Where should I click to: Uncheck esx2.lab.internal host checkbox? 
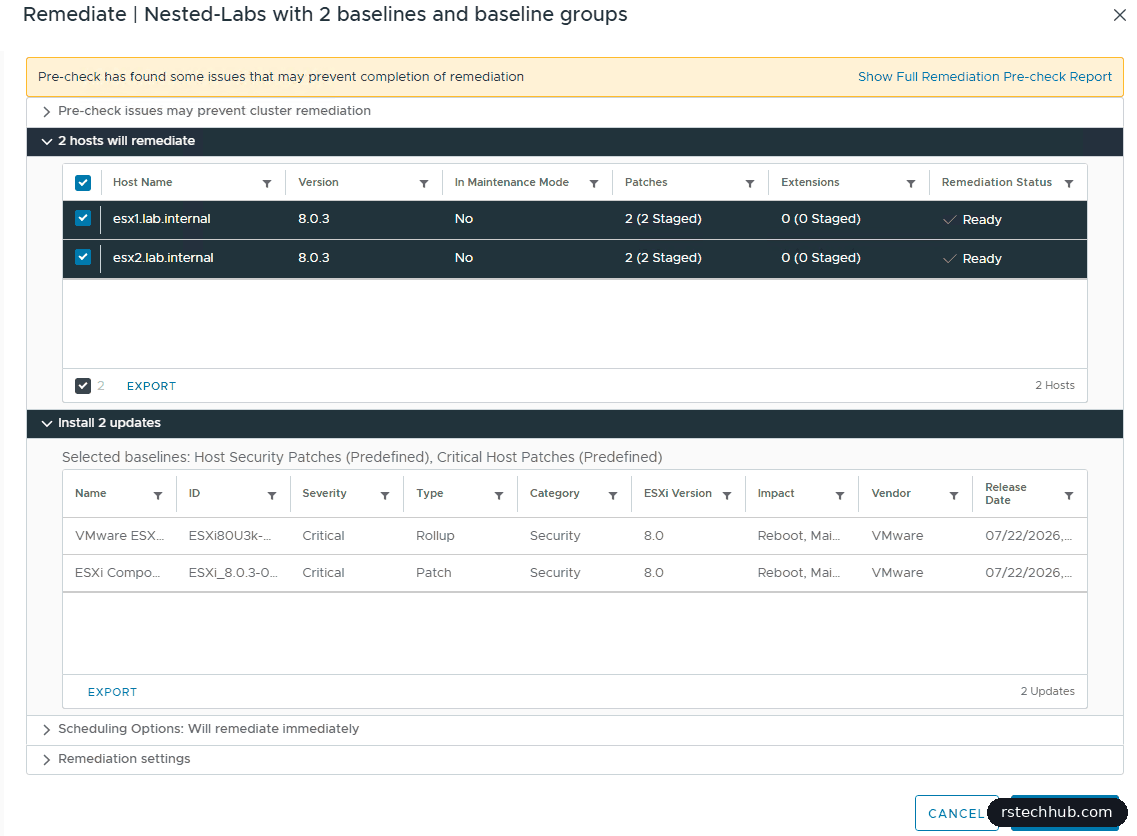83,257
